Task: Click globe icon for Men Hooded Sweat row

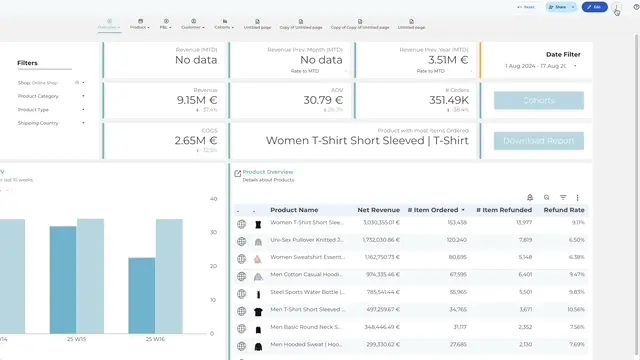Action: [242, 346]
